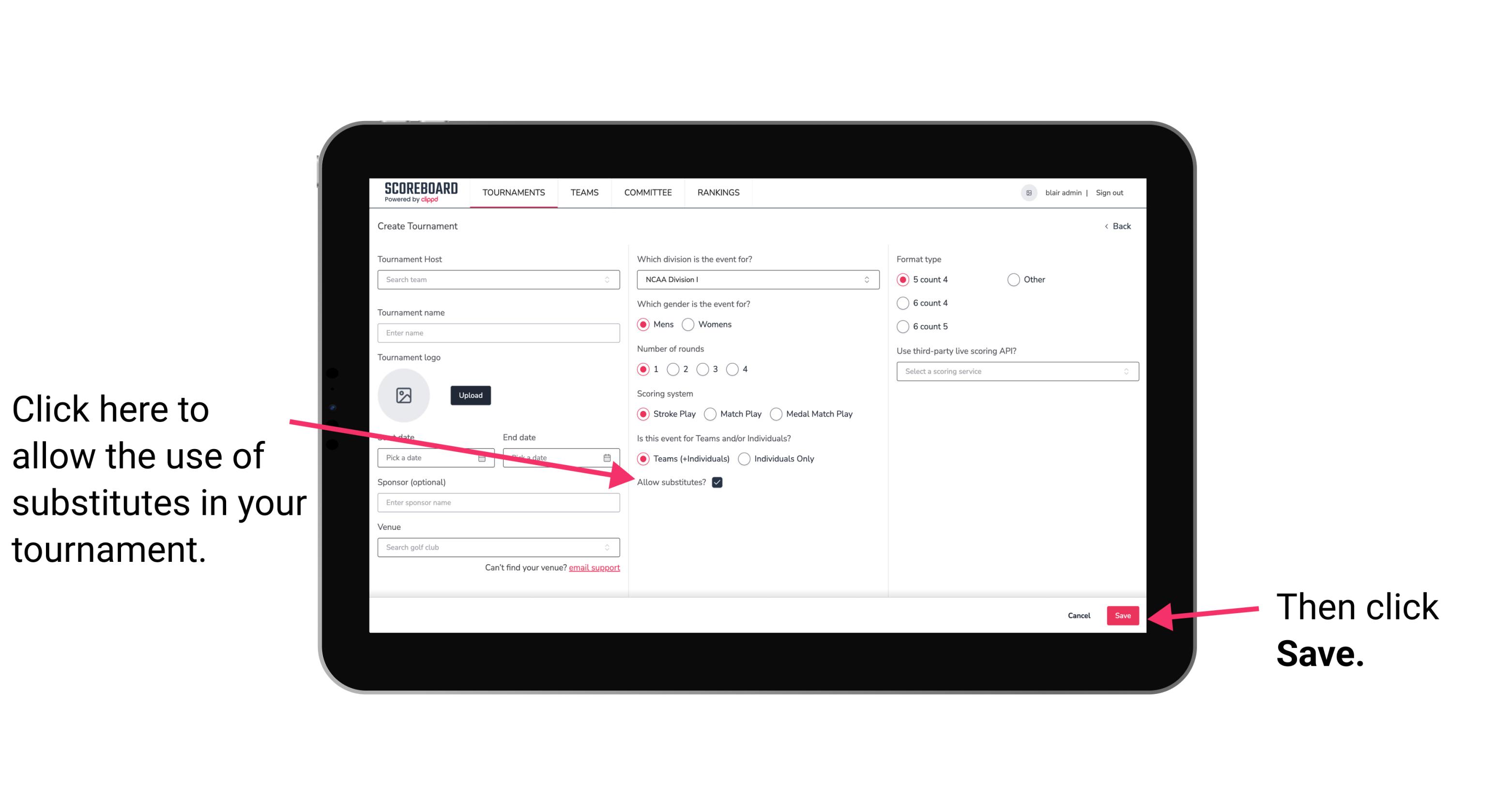Toggle the Allow substitutes checkbox
1510x812 pixels.
pos(719,482)
